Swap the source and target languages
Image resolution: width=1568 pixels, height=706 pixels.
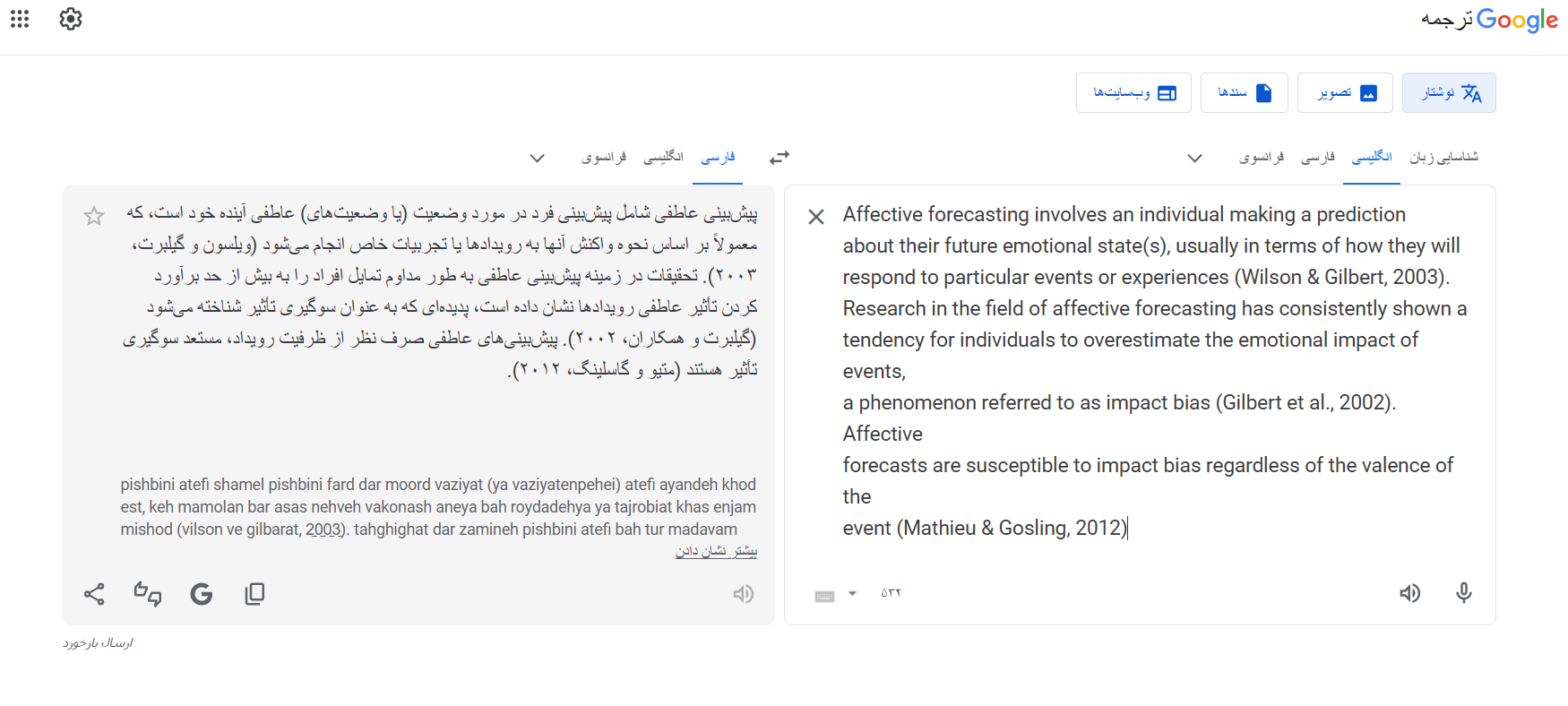[x=780, y=158]
